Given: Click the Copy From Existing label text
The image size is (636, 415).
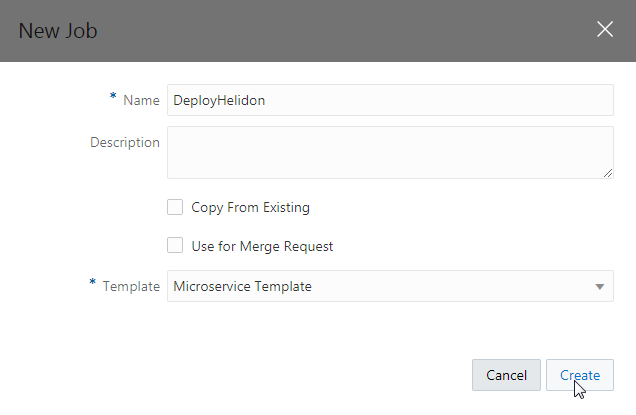Looking at the screenshot, I should tap(250, 208).
